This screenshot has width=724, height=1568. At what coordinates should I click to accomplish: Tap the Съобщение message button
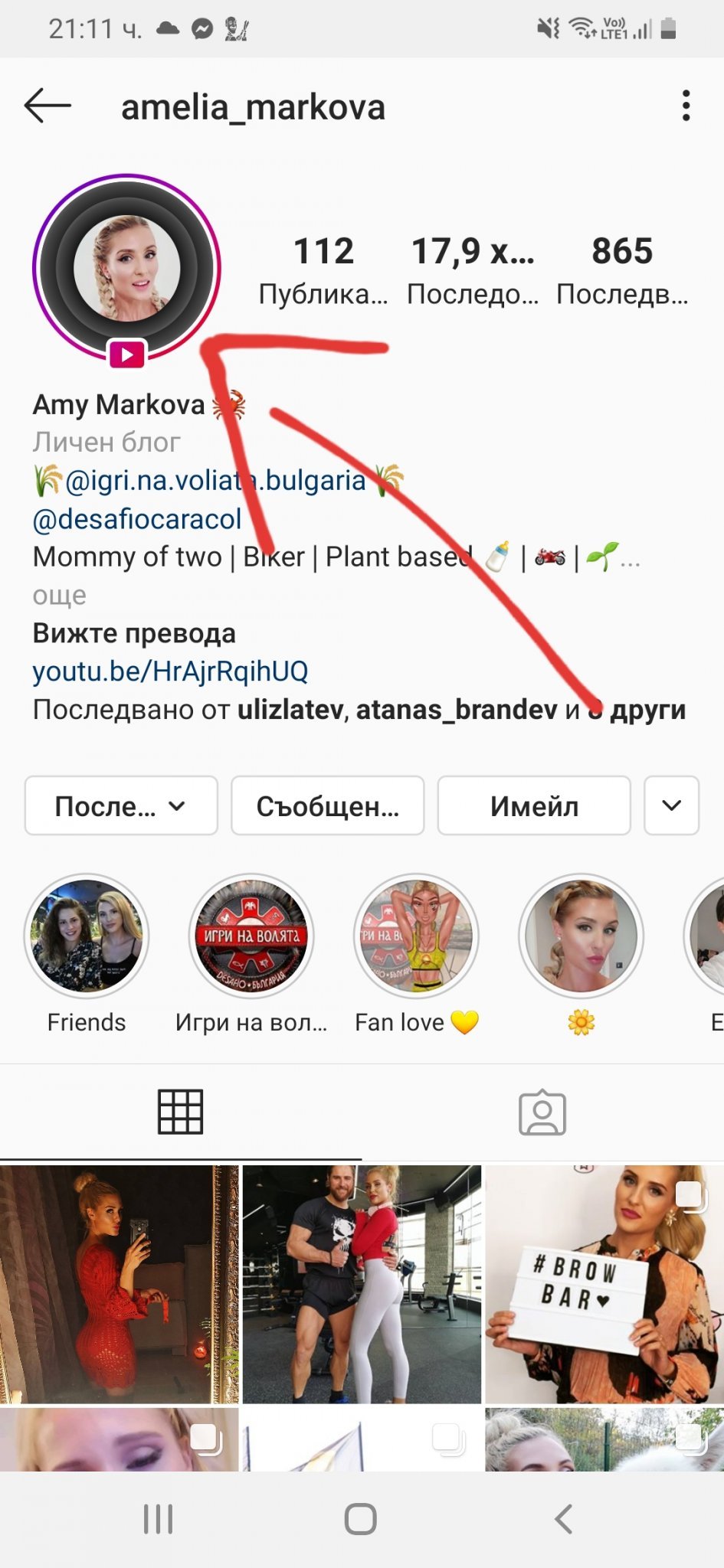pyautogui.click(x=327, y=805)
